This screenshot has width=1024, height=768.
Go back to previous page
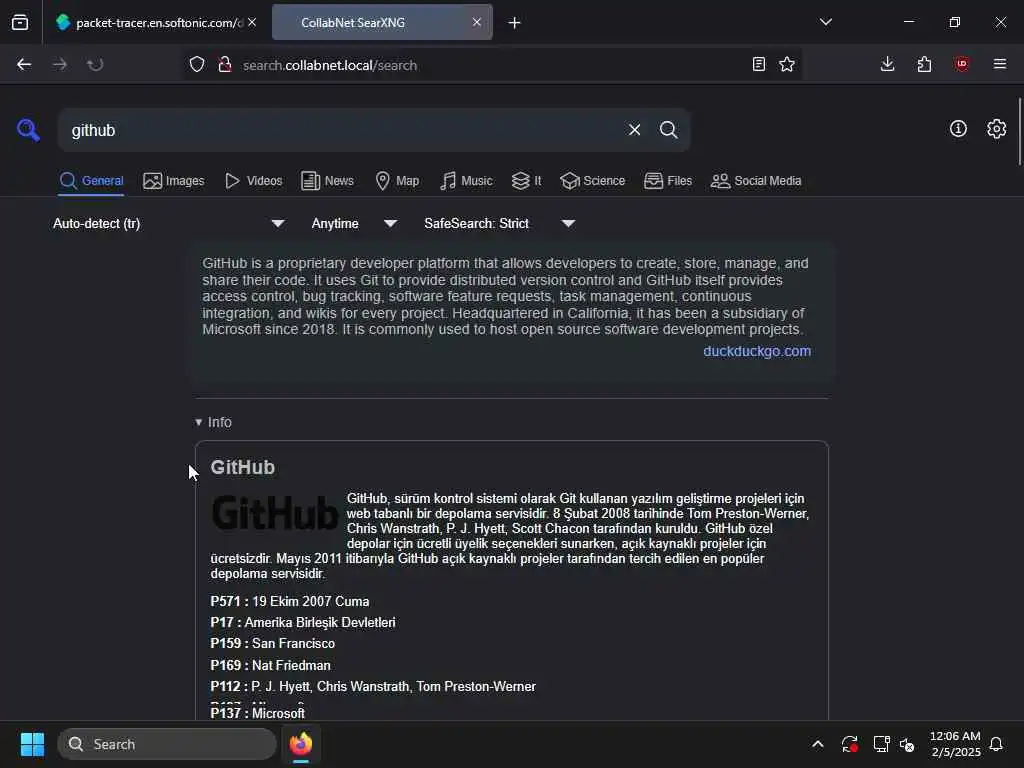tap(24, 65)
